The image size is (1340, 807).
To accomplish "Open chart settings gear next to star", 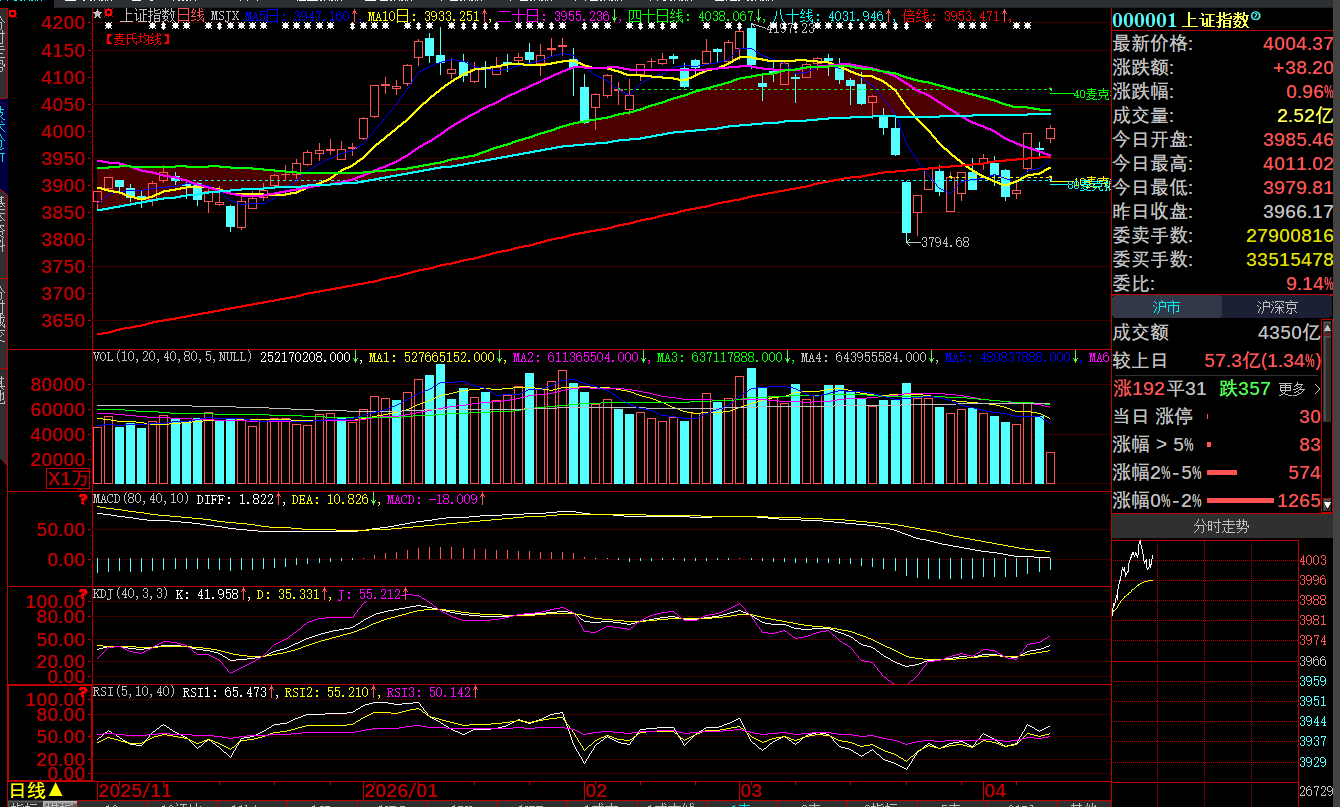I will 109,16.
